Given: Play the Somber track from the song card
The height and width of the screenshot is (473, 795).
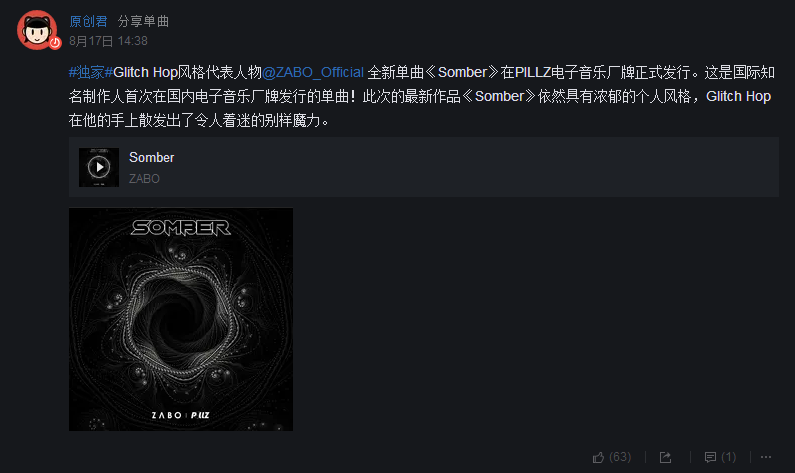Looking at the screenshot, I should (x=99, y=167).
